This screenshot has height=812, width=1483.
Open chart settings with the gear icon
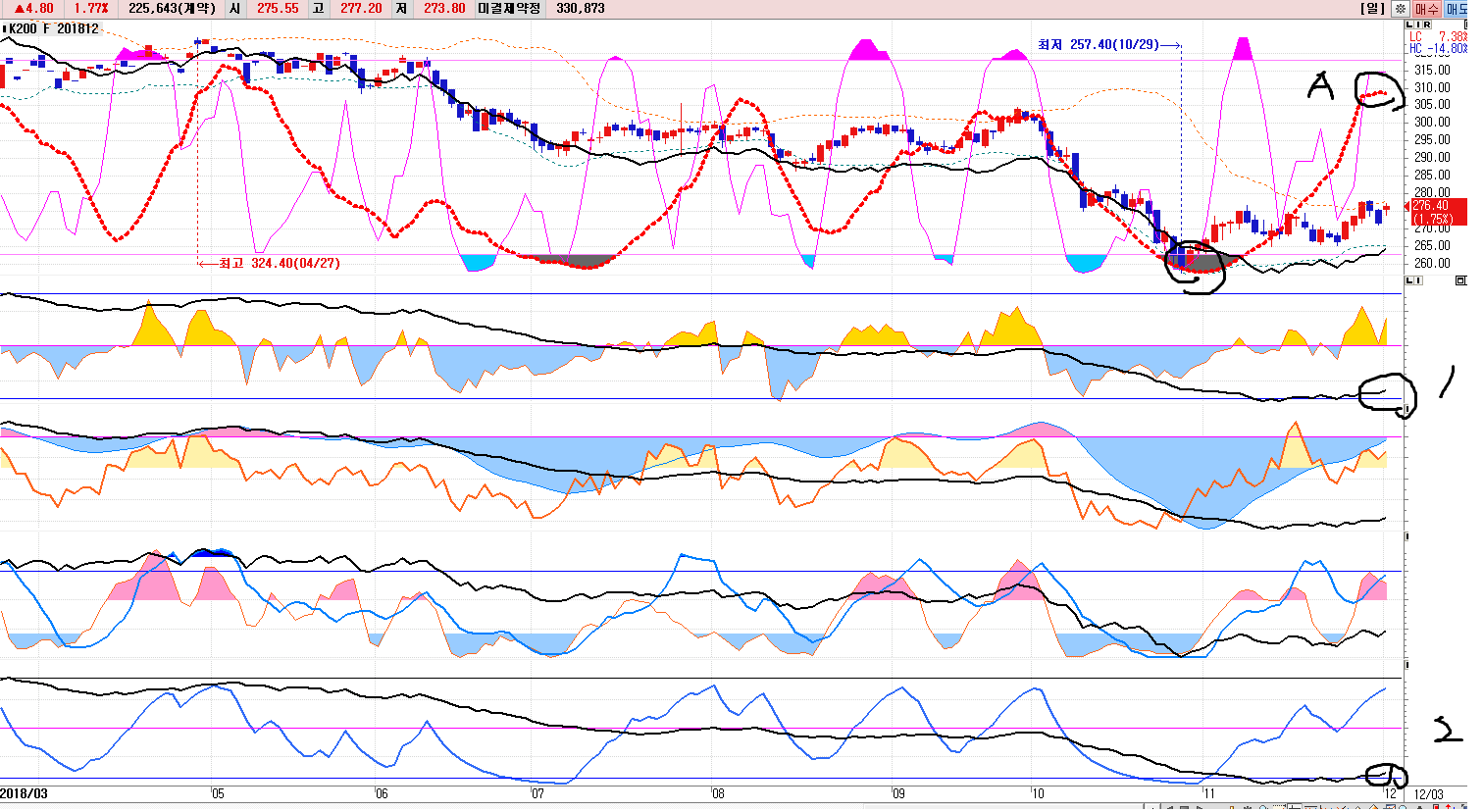(1401, 8)
